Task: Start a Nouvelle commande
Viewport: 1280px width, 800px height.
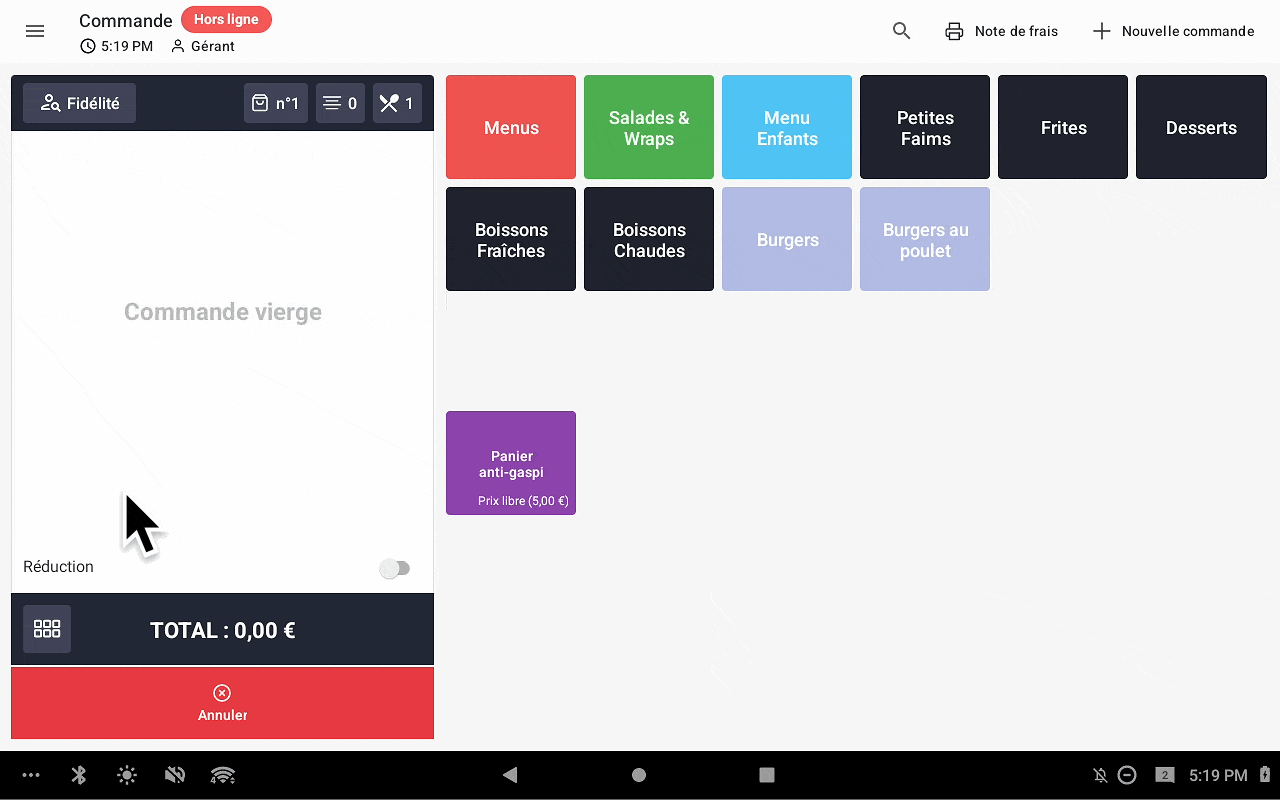Action: [x=1172, y=31]
